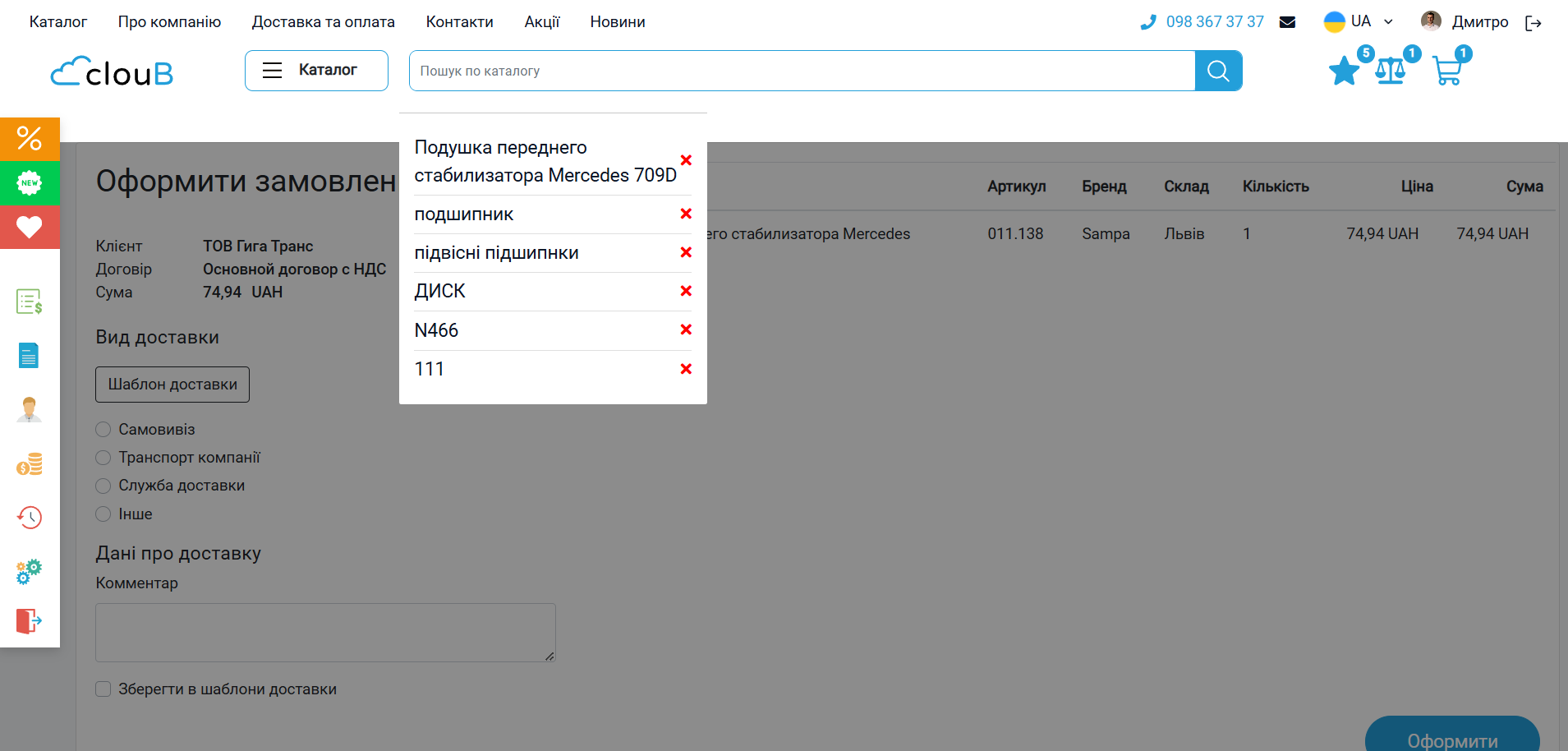1568x751 pixels.
Task: Click the envelope mail icon
Action: click(1287, 22)
